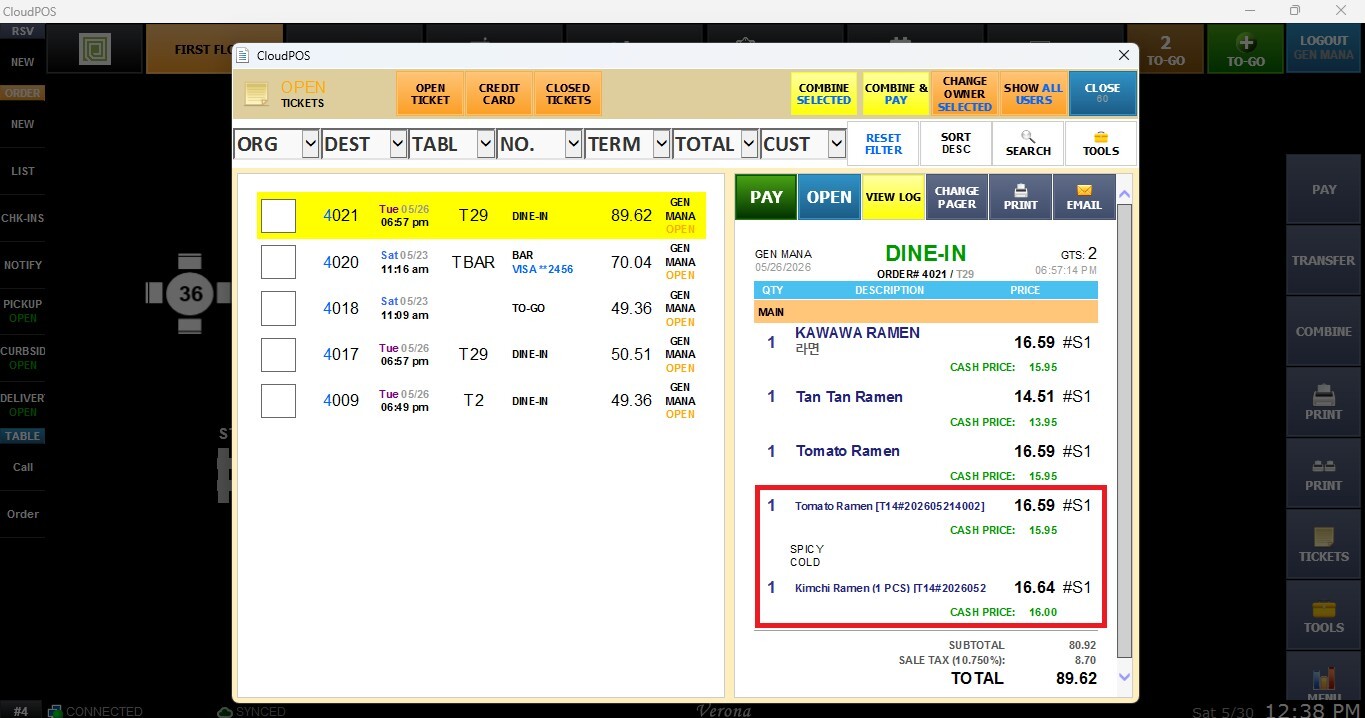Screen dimensions: 1365x718
Task: Click the SHOW ALL USERS button
Action: click(1033, 94)
